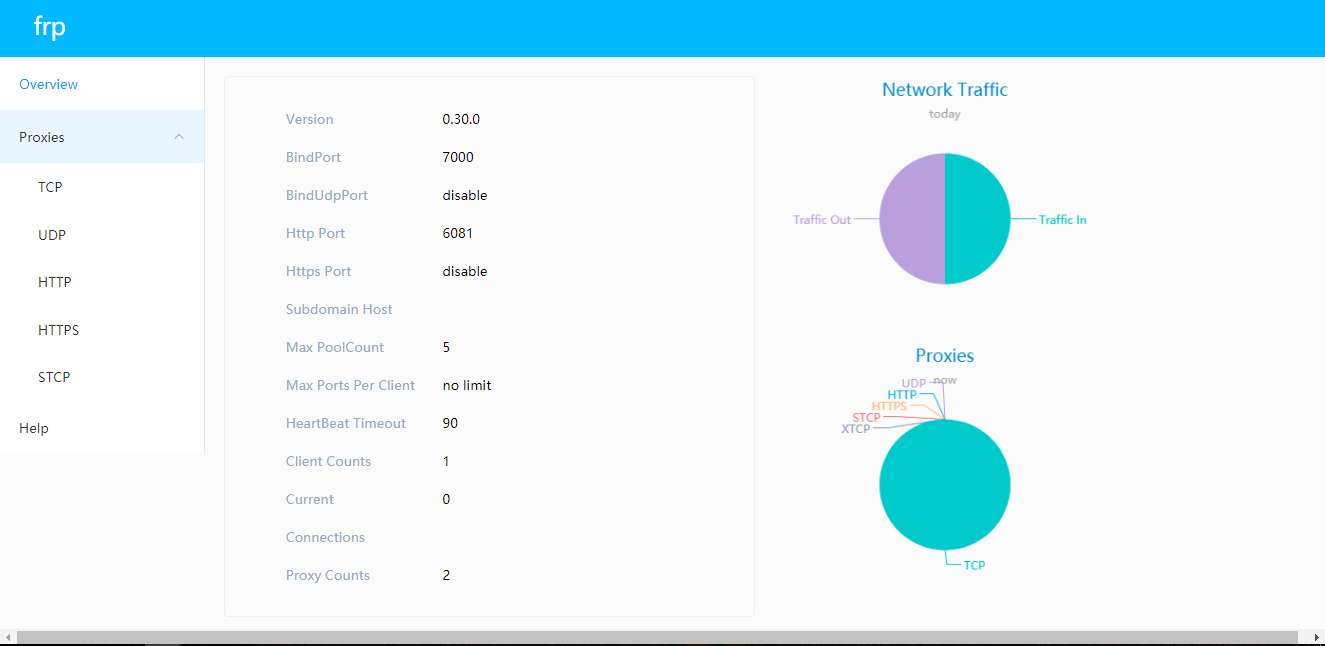Click the horizontal scrollbar right arrow

coord(1316,637)
